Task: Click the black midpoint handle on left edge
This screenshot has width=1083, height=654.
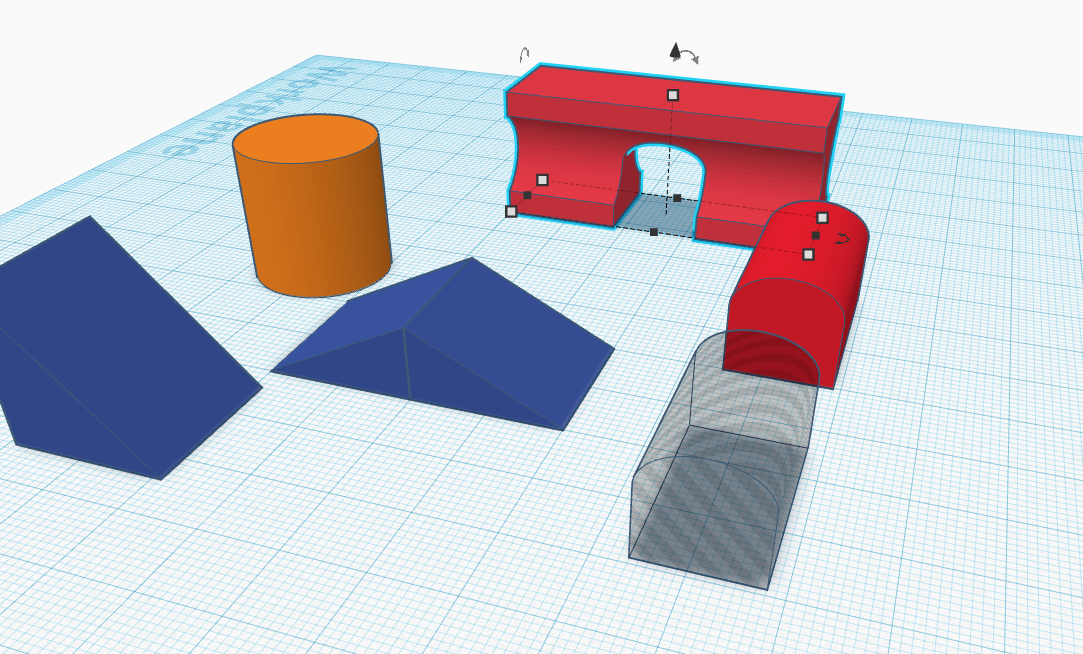Action: [528, 195]
